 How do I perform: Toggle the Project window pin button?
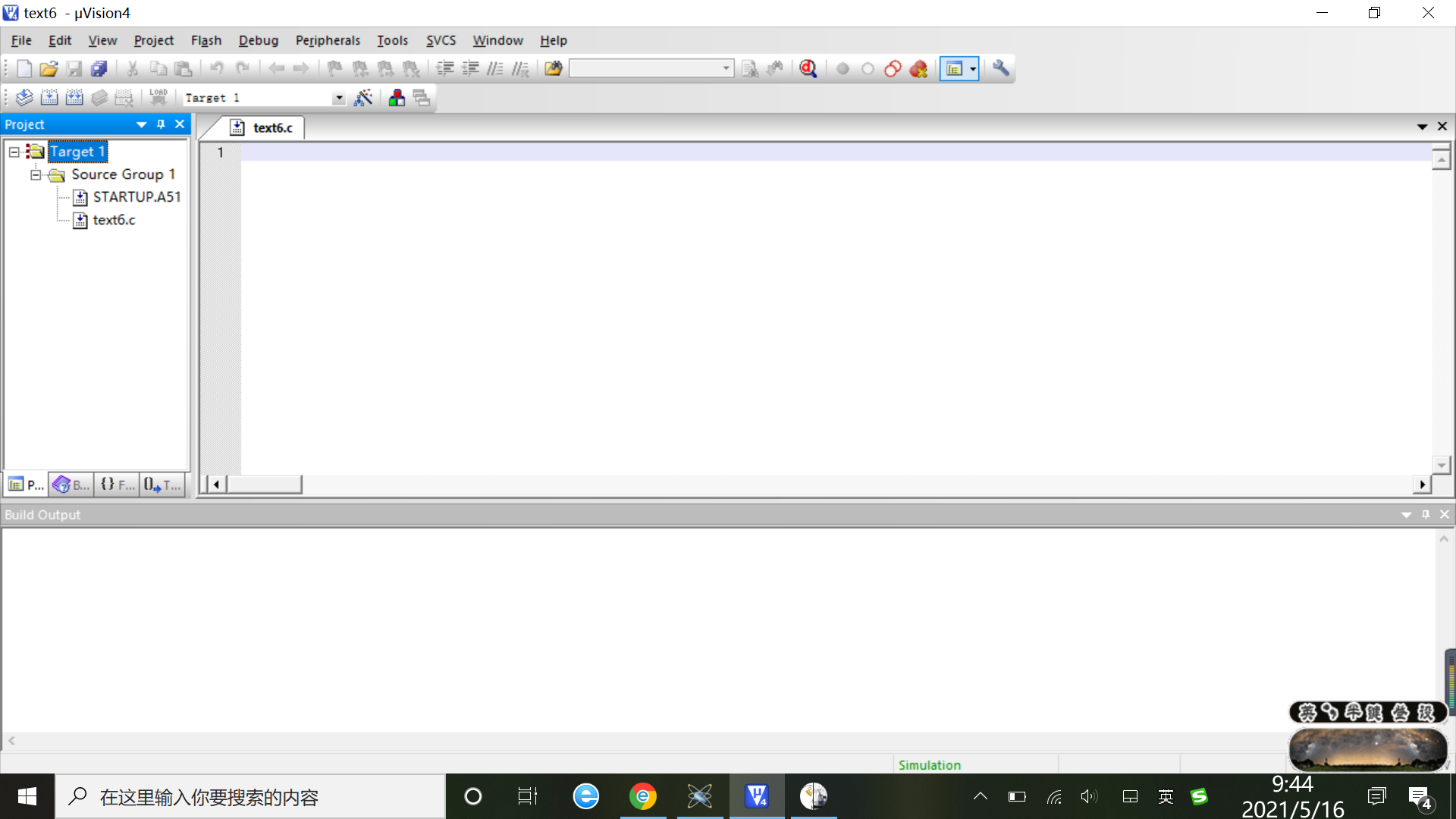coord(161,124)
